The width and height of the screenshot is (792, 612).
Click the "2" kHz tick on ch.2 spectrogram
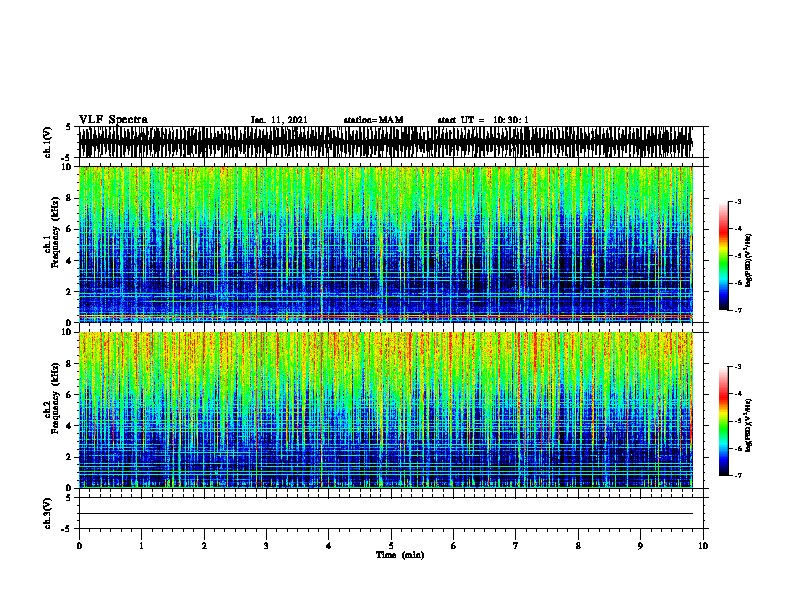[69, 457]
